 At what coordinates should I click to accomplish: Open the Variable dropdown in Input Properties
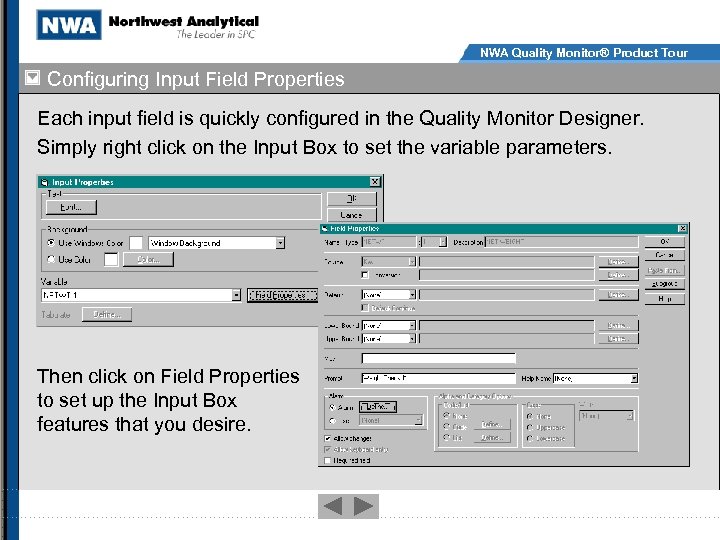pyautogui.click(x=236, y=295)
